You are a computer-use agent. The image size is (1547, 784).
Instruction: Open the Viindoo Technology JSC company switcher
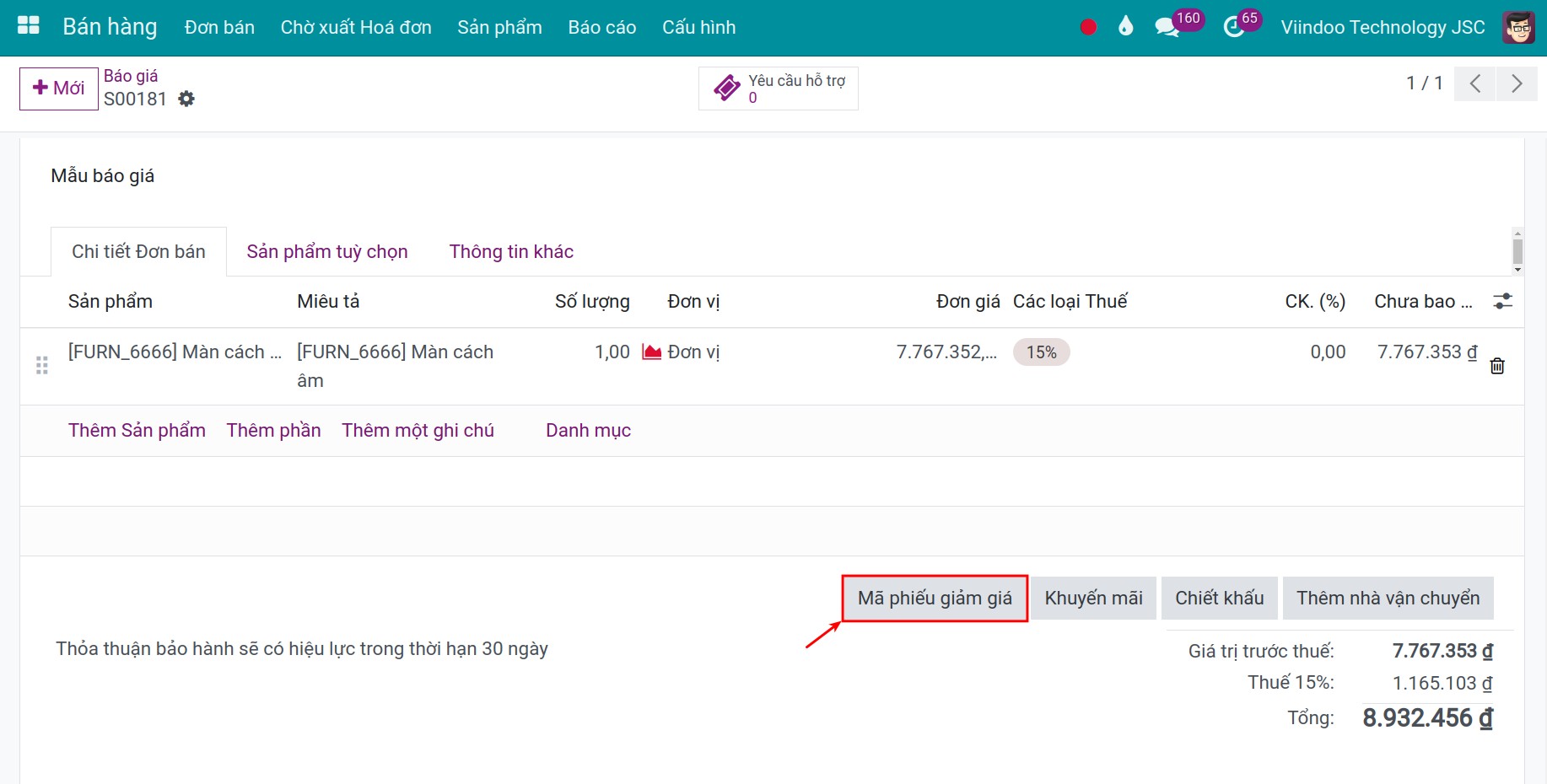1383,27
